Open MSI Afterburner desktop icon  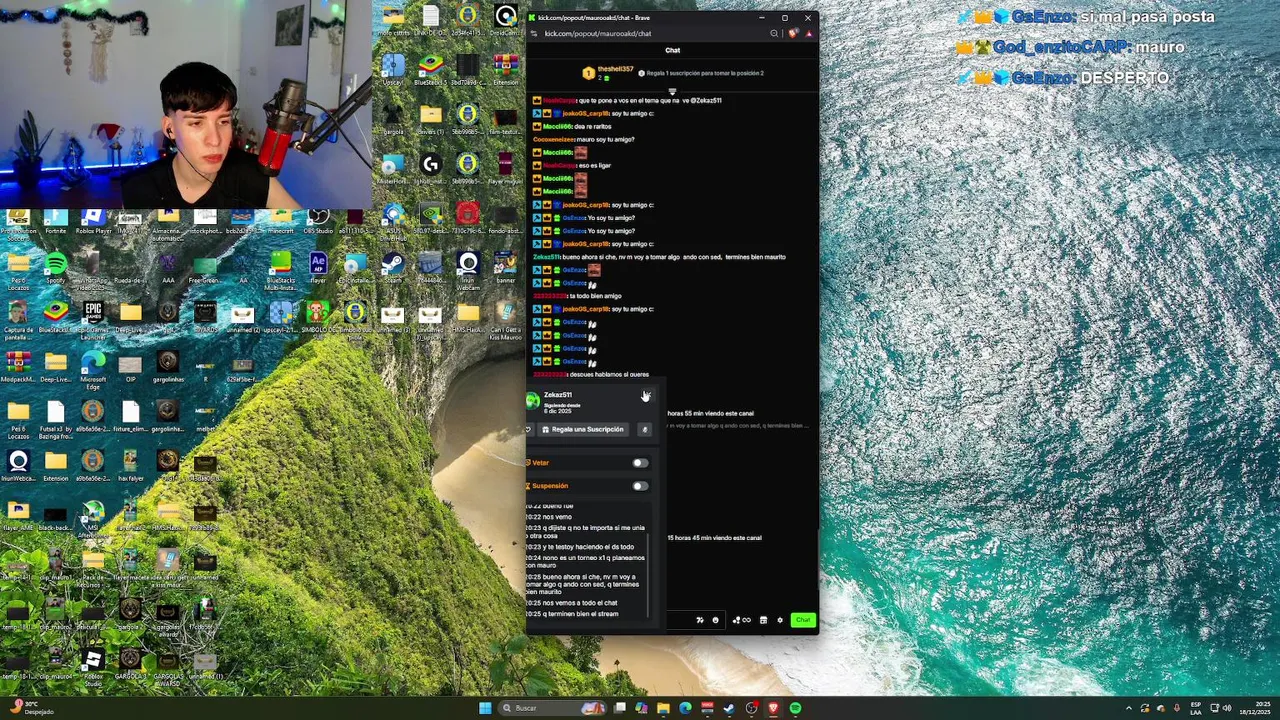click(x=93, y=519)
